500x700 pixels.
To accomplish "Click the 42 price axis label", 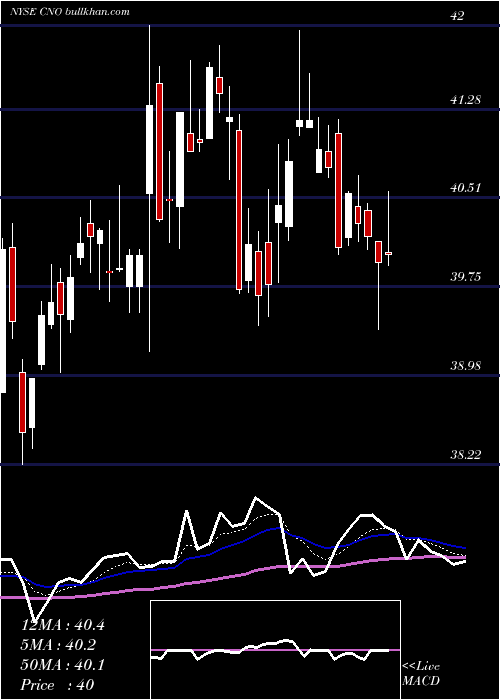I will click(x=457, y=16).
